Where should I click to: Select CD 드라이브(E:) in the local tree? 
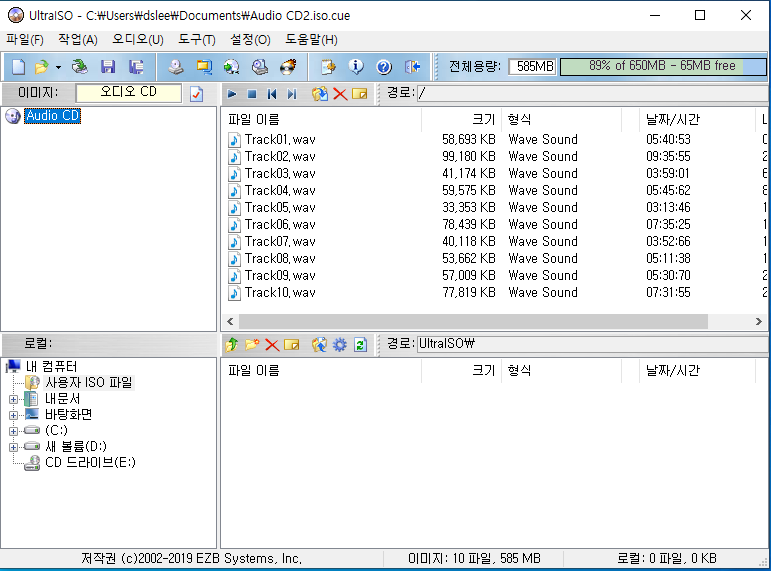click(90, 462)
